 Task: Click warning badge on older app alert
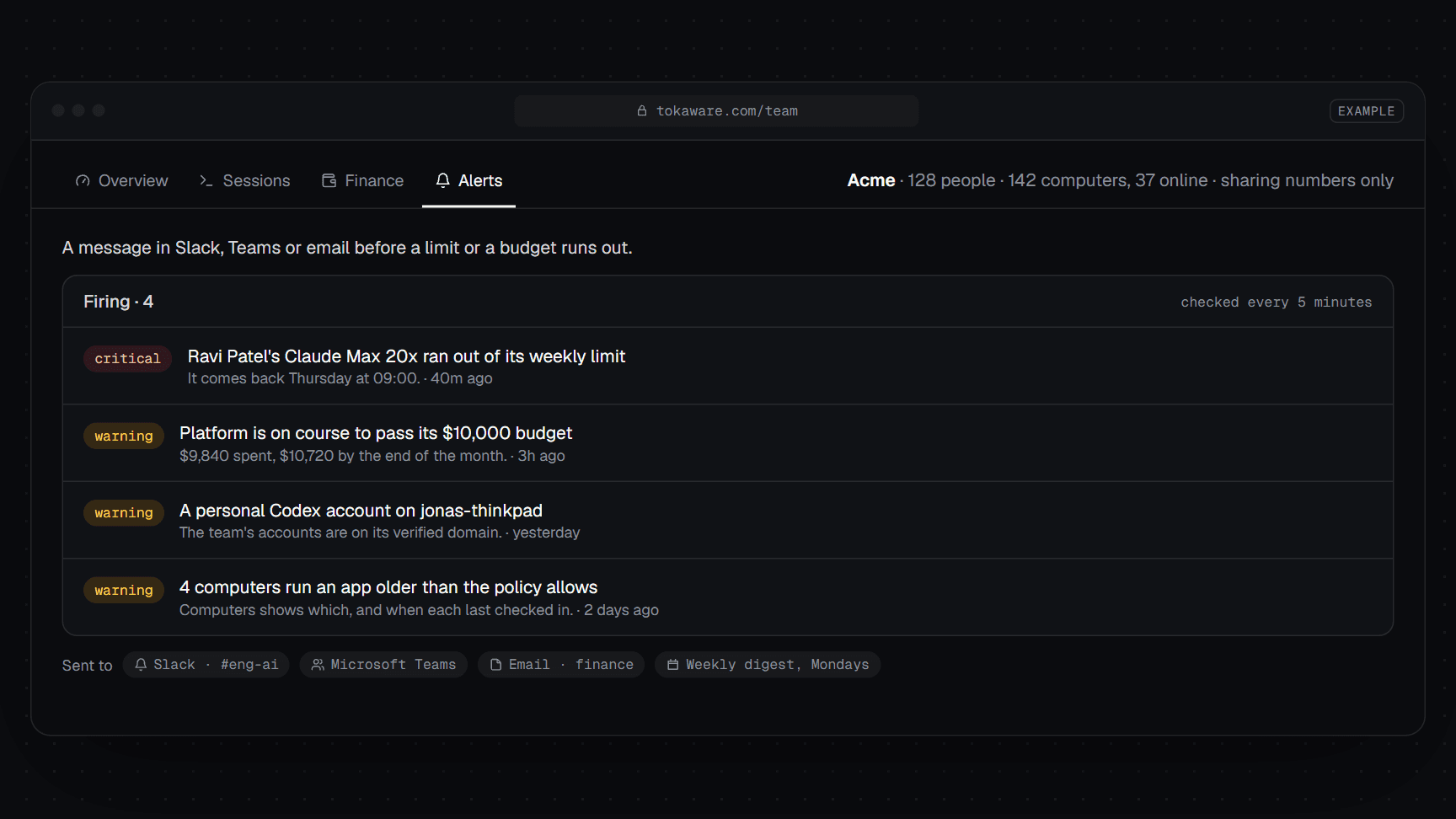124,590
